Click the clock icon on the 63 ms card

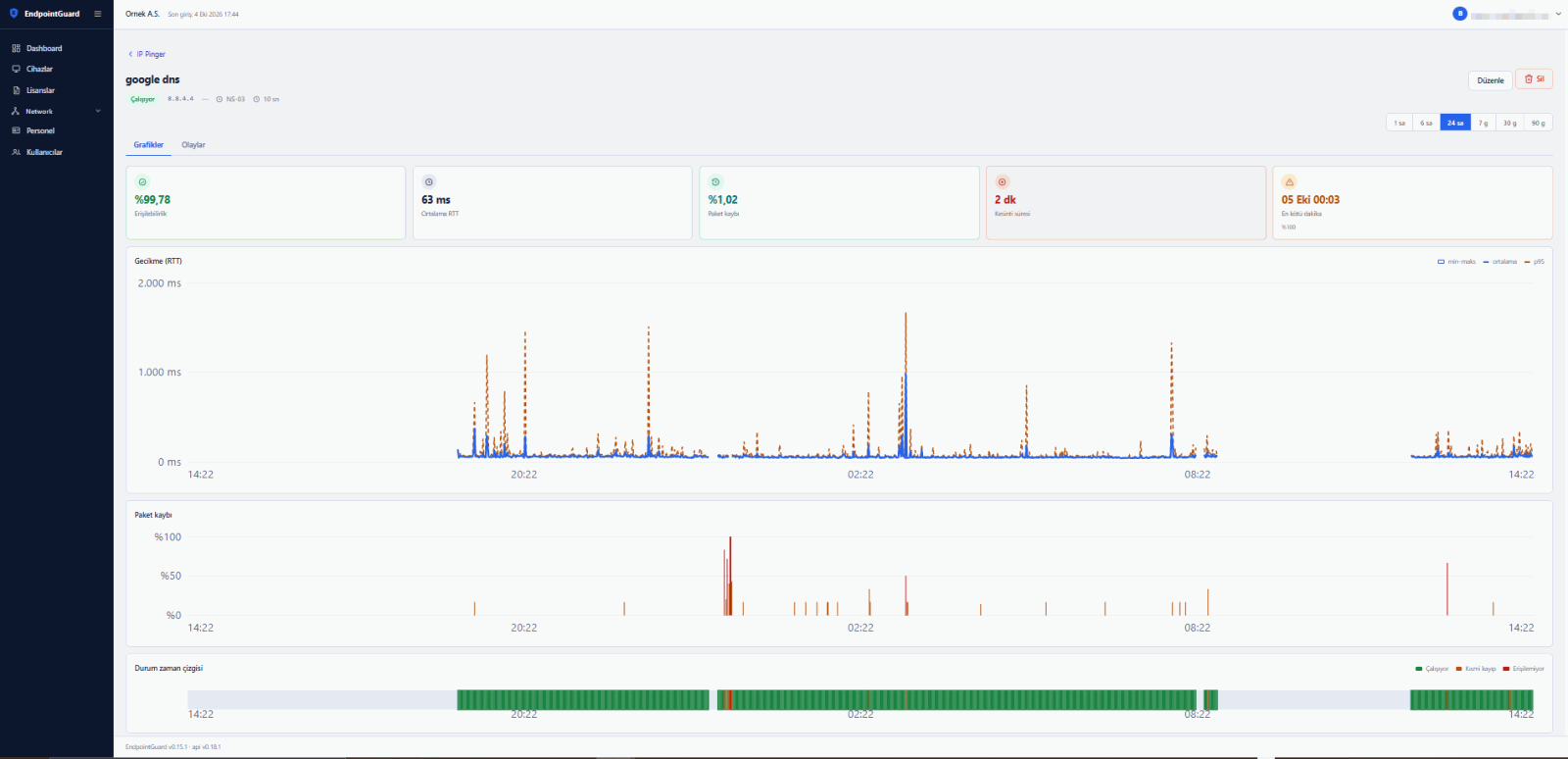click(429, 182)
